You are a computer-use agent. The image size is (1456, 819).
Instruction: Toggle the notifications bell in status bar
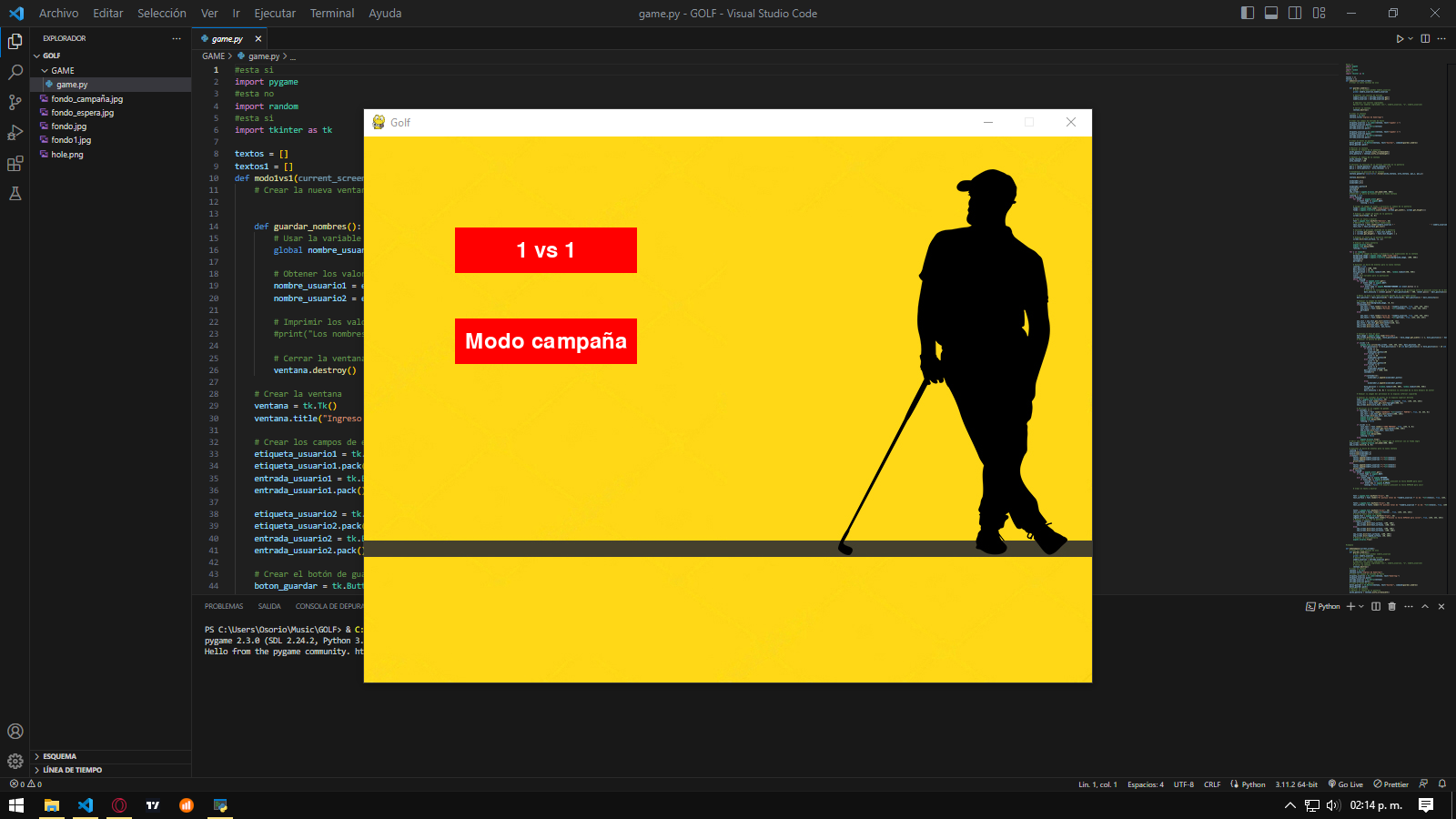tap(1441, 784)
